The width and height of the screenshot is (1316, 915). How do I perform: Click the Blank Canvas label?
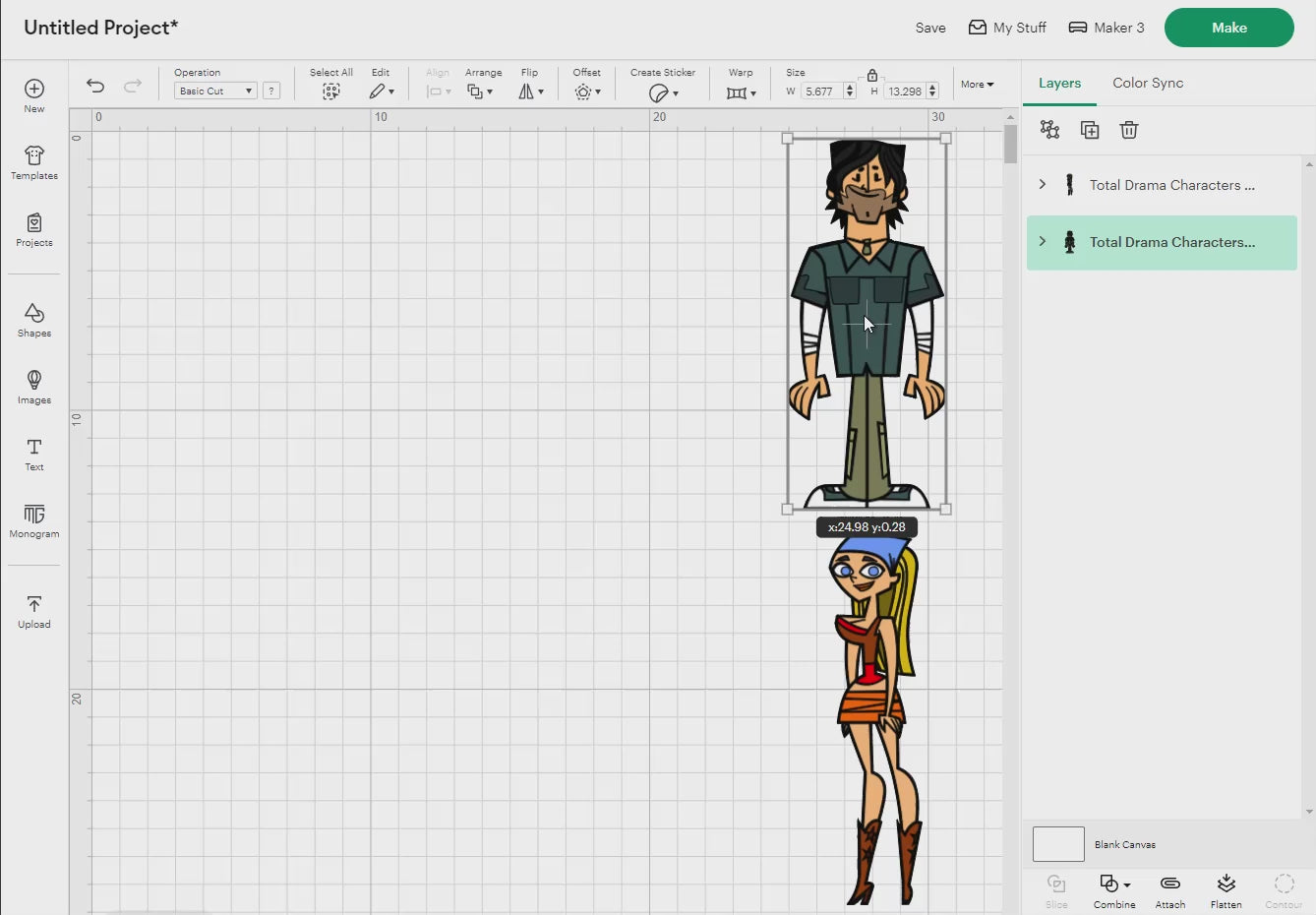pyautogui.click(x=1125, y=844)
